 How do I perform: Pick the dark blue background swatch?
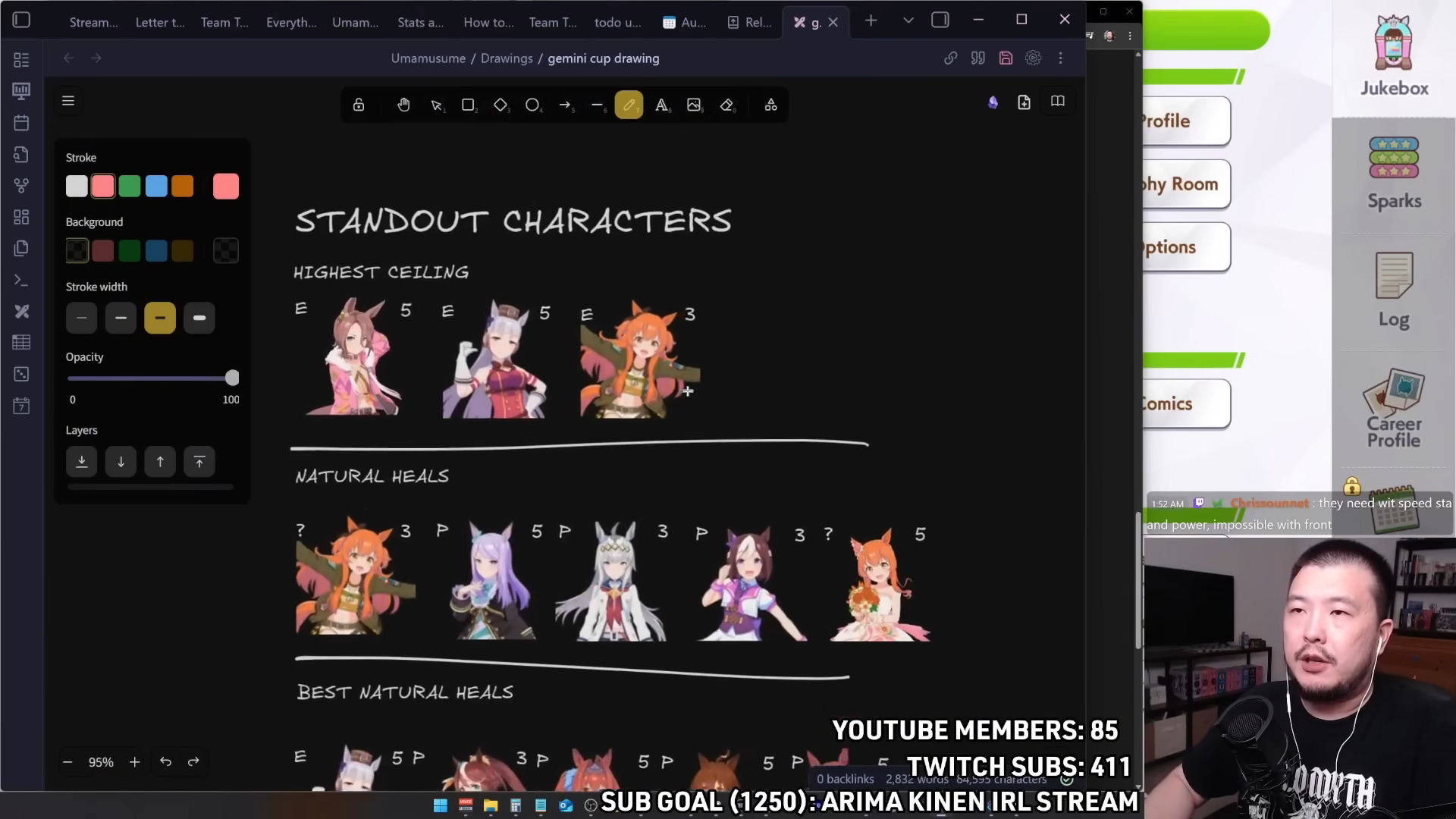(x=156, y=251)
